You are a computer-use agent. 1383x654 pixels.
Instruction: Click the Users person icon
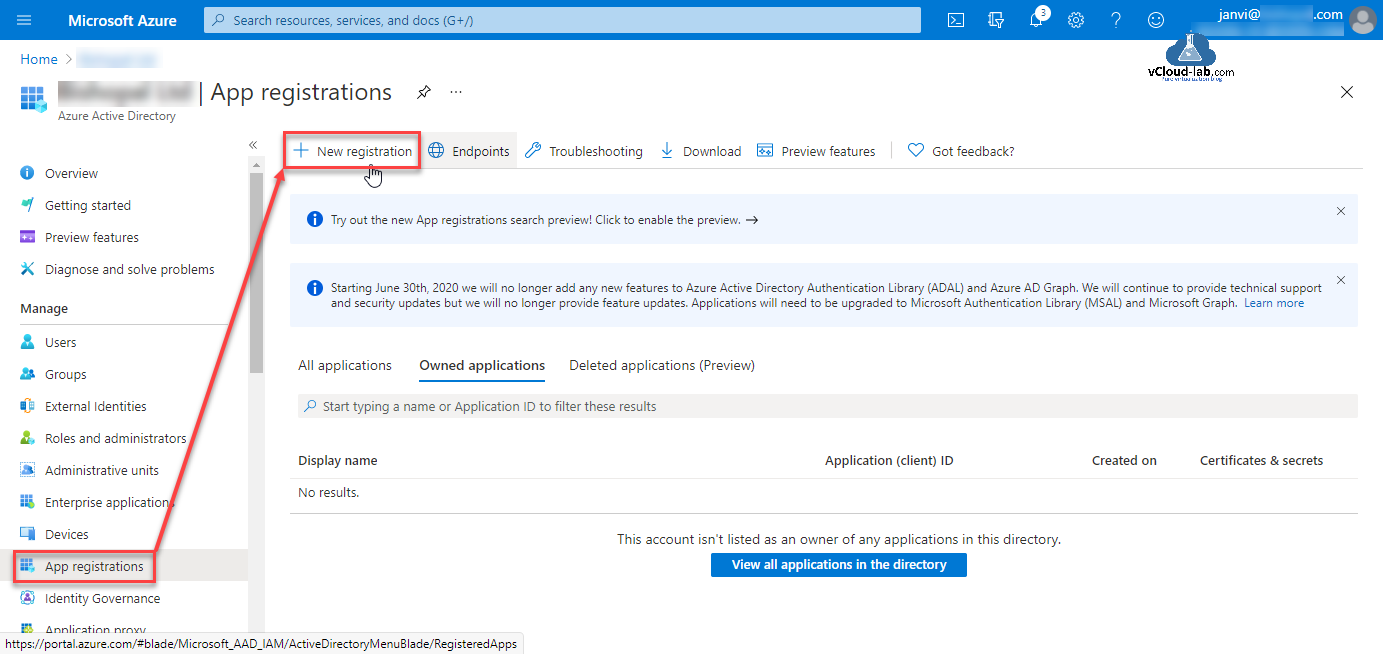pyautogui.click(x=27, y=342)
